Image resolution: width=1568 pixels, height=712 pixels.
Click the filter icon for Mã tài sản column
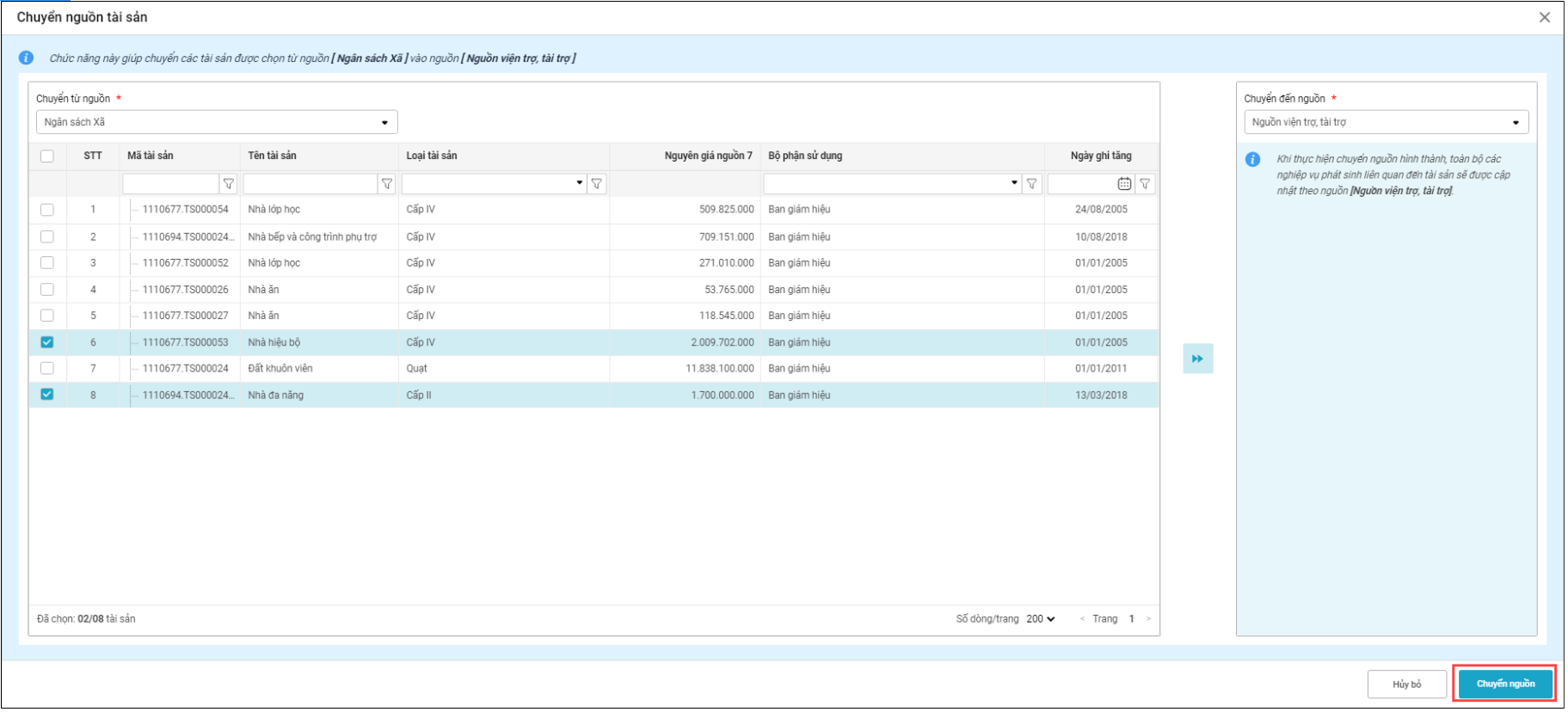tap(228, 184)
